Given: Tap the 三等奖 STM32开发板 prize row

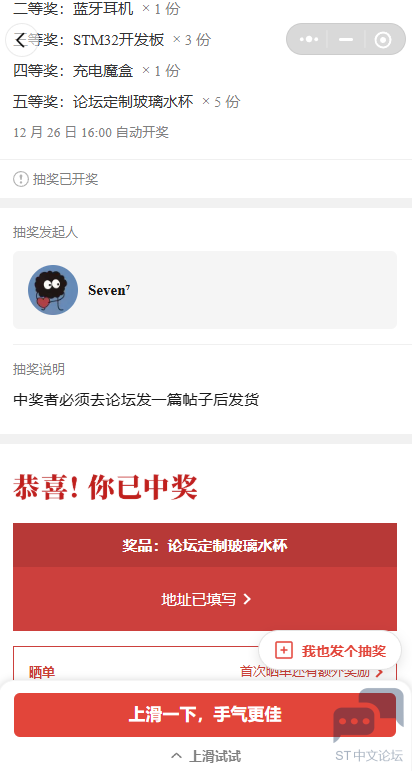Looking at the screenshot, I should click(112, 40).
